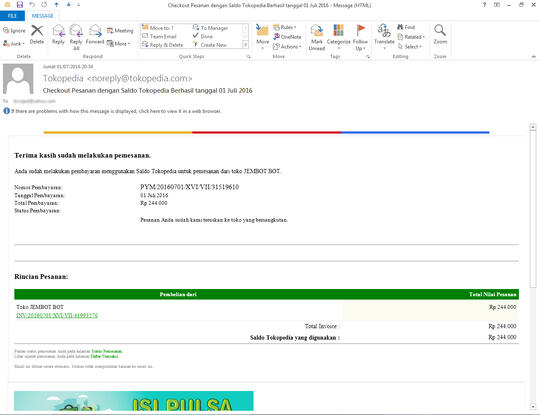Undo last action in title bar

click(x=32, y=5)
